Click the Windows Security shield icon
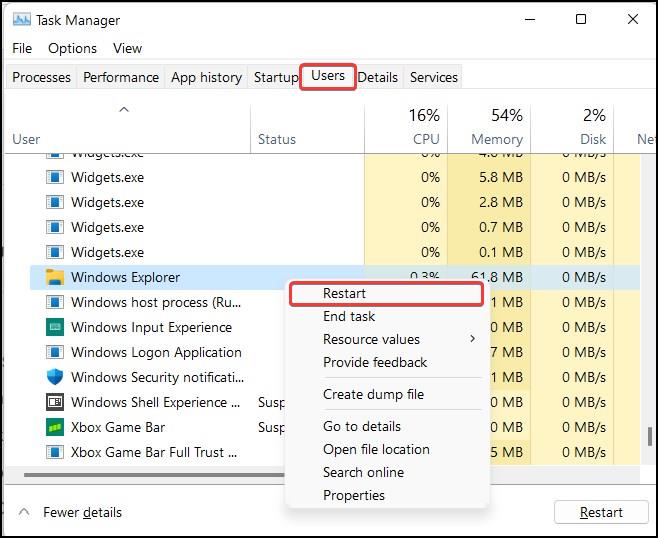 (x=55, y=377)
